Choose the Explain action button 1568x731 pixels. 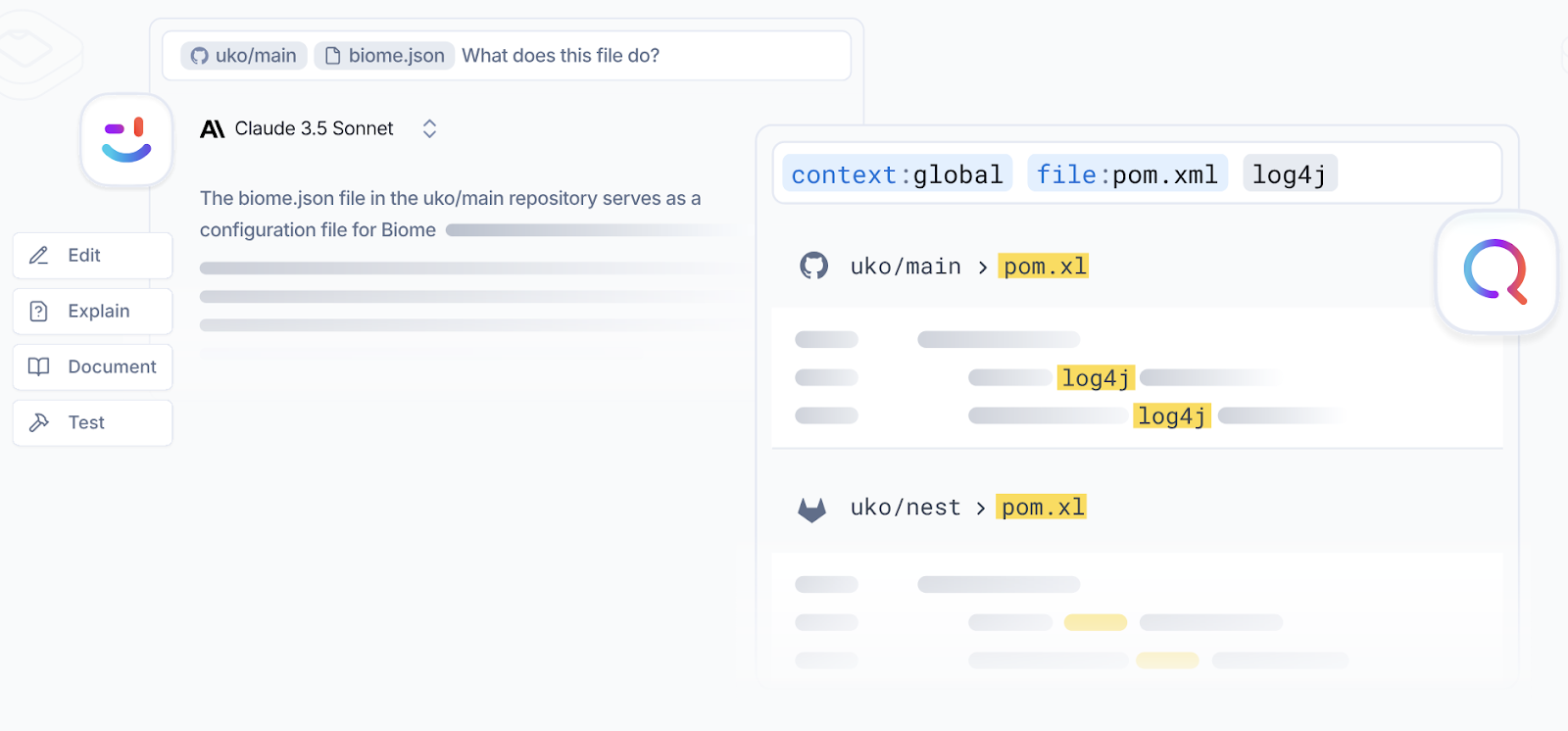[93, 312]
